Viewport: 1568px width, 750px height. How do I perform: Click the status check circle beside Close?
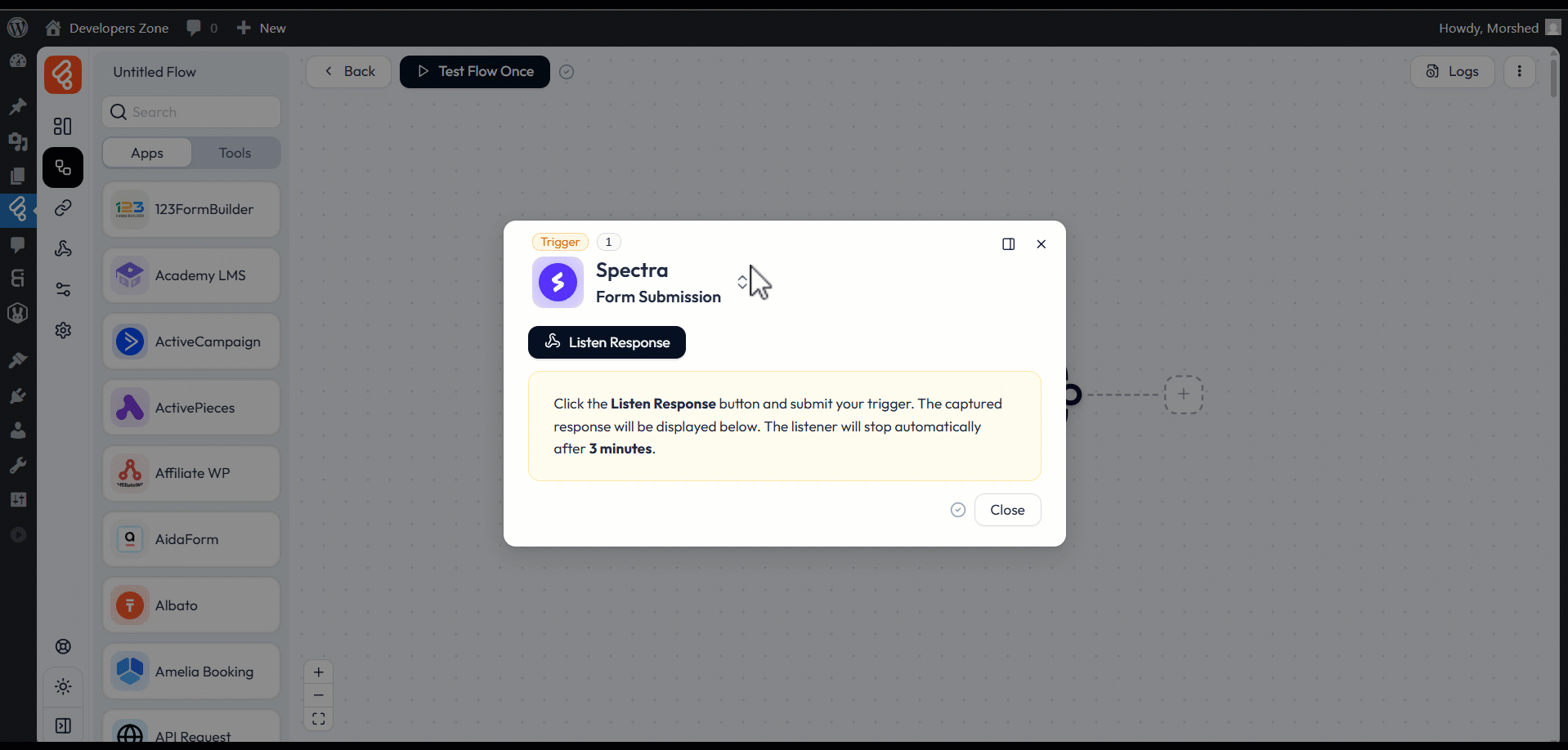click(x=957, y=509)
